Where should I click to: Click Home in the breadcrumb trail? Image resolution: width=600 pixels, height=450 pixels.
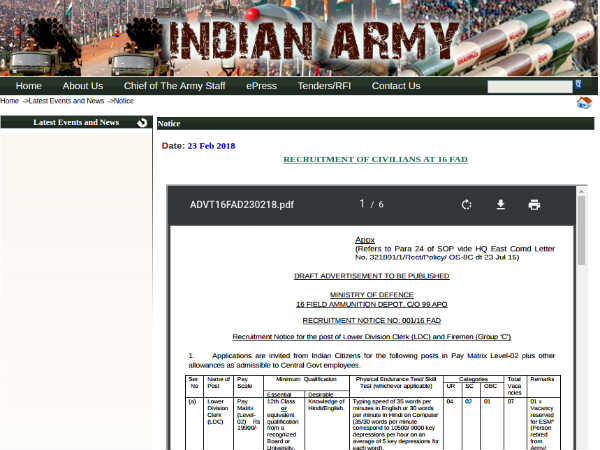(10, 101)
